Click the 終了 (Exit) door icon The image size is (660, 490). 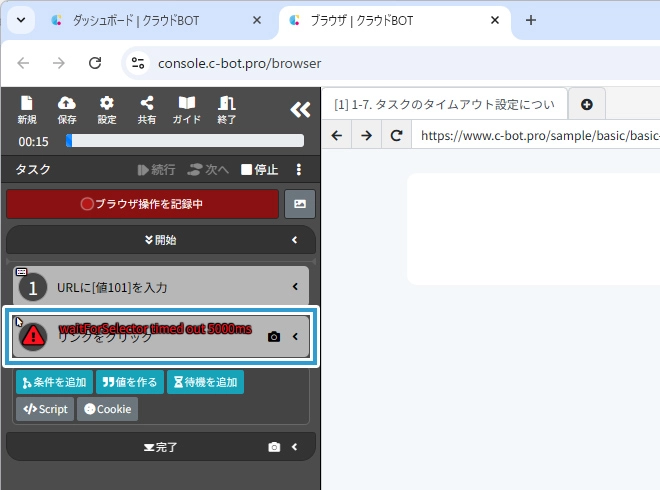(227, 109)
